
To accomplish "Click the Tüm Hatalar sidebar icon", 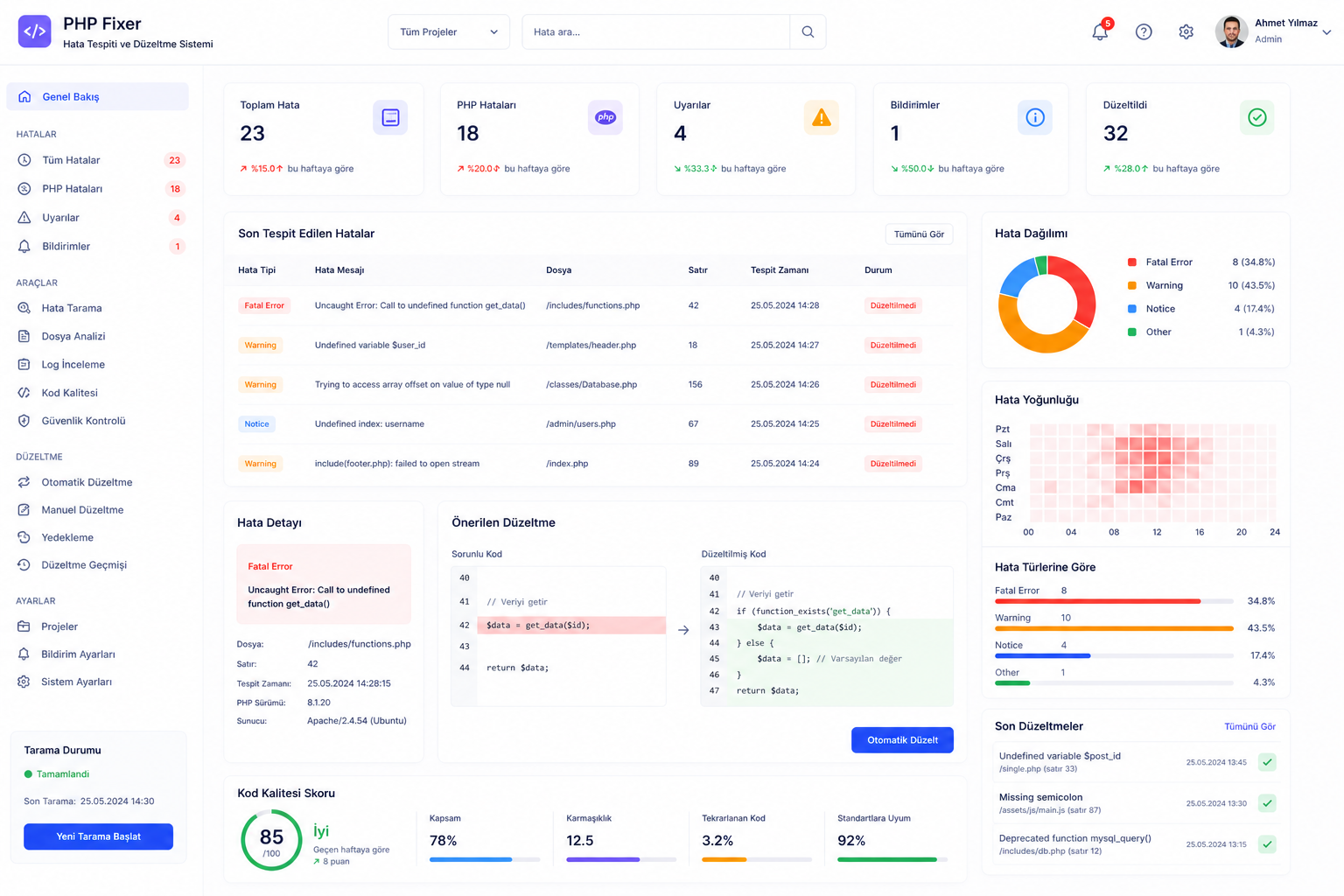I will 24,160.
